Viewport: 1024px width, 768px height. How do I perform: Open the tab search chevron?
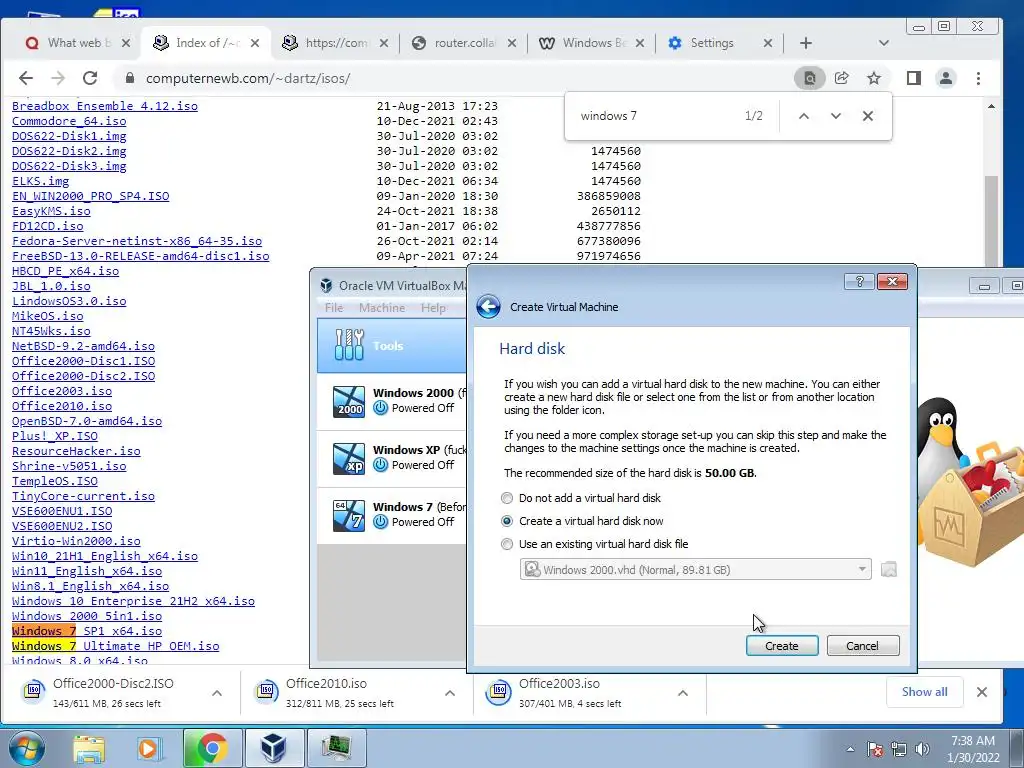point(884,43)
